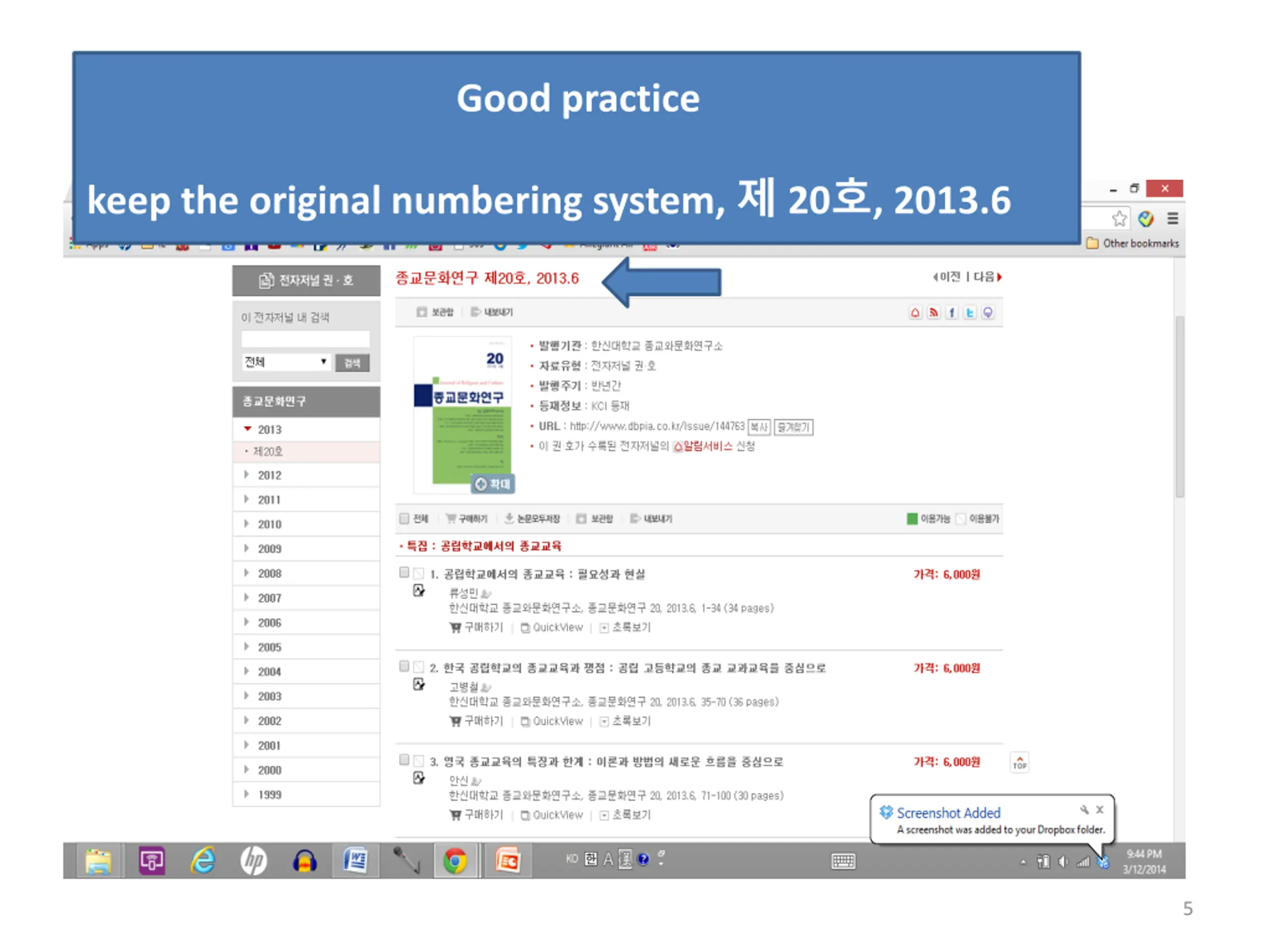
Task: Tick the checkbox for article 1
Action: pyautogui.click(x=404, y=572)
